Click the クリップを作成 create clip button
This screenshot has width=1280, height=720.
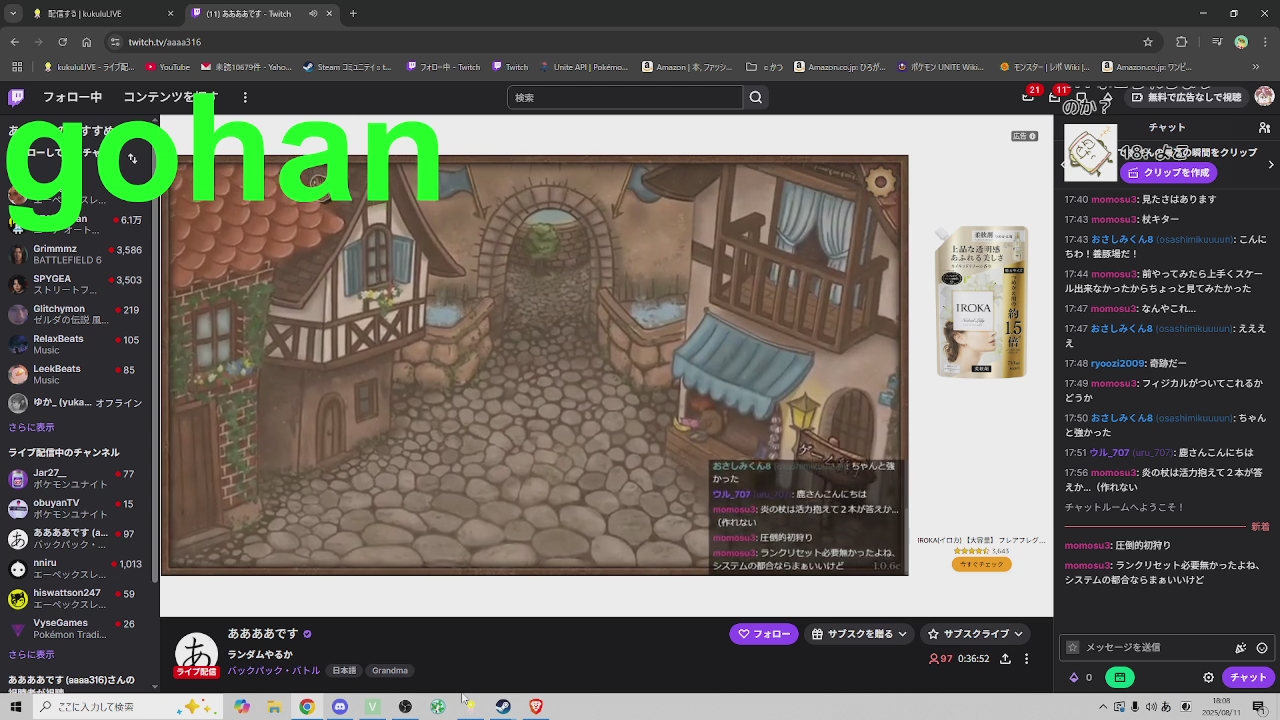point(1167,173)
